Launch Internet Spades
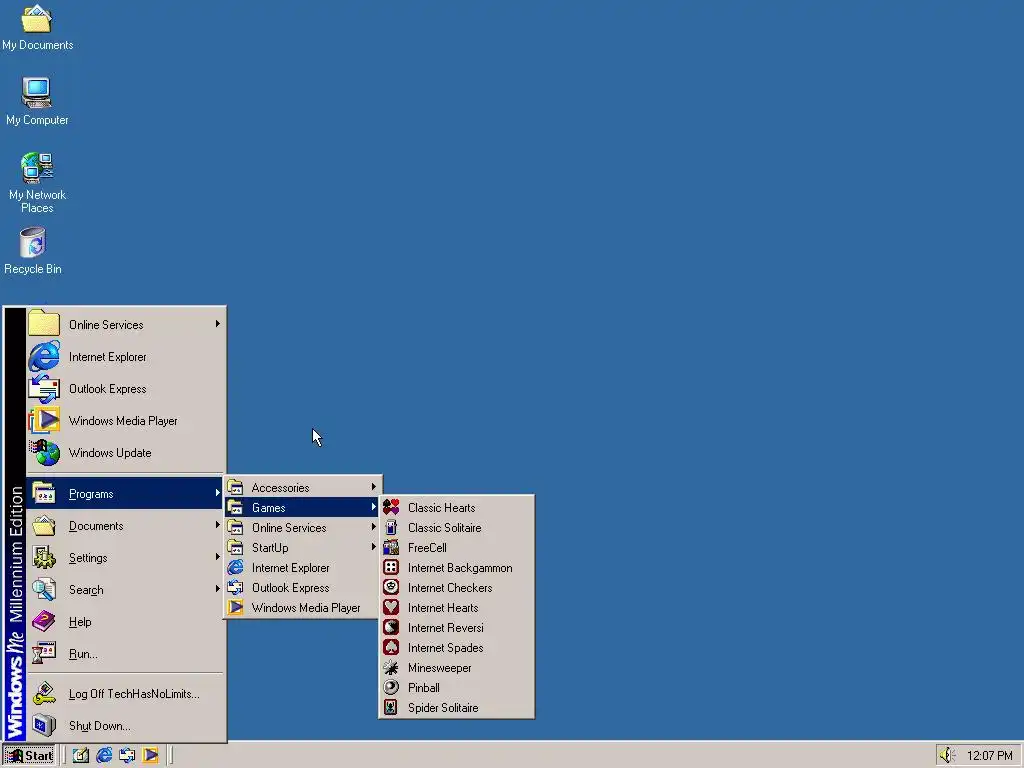The height and width of the screenshot is (768, 1024). coord(456,647)
